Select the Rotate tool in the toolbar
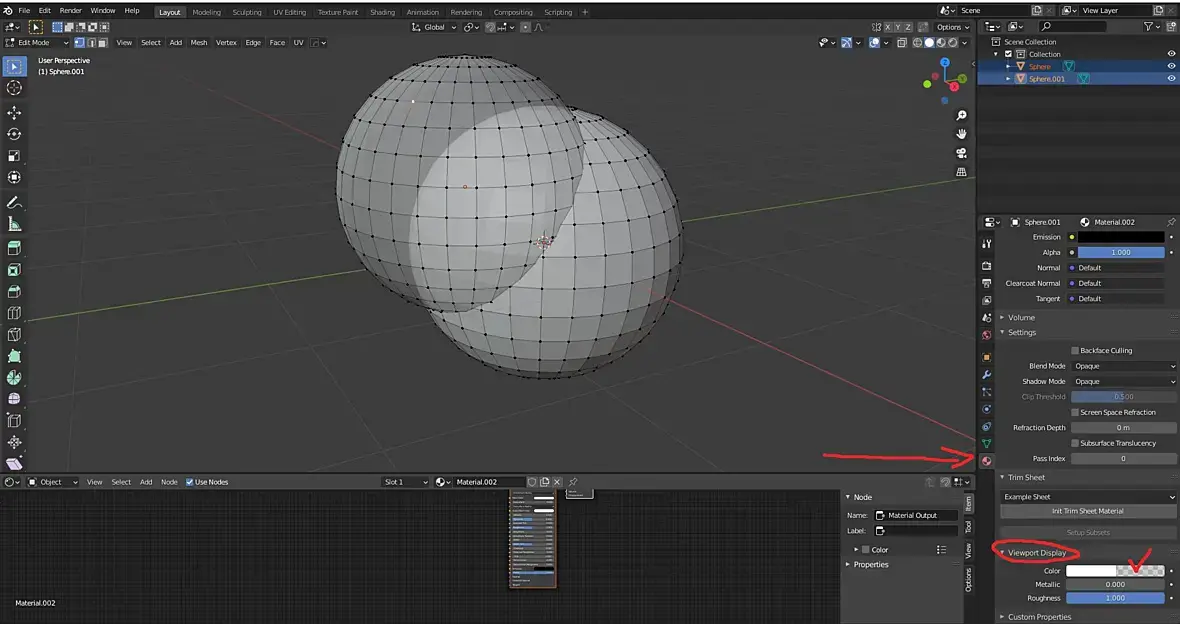 tap(14, 134)
